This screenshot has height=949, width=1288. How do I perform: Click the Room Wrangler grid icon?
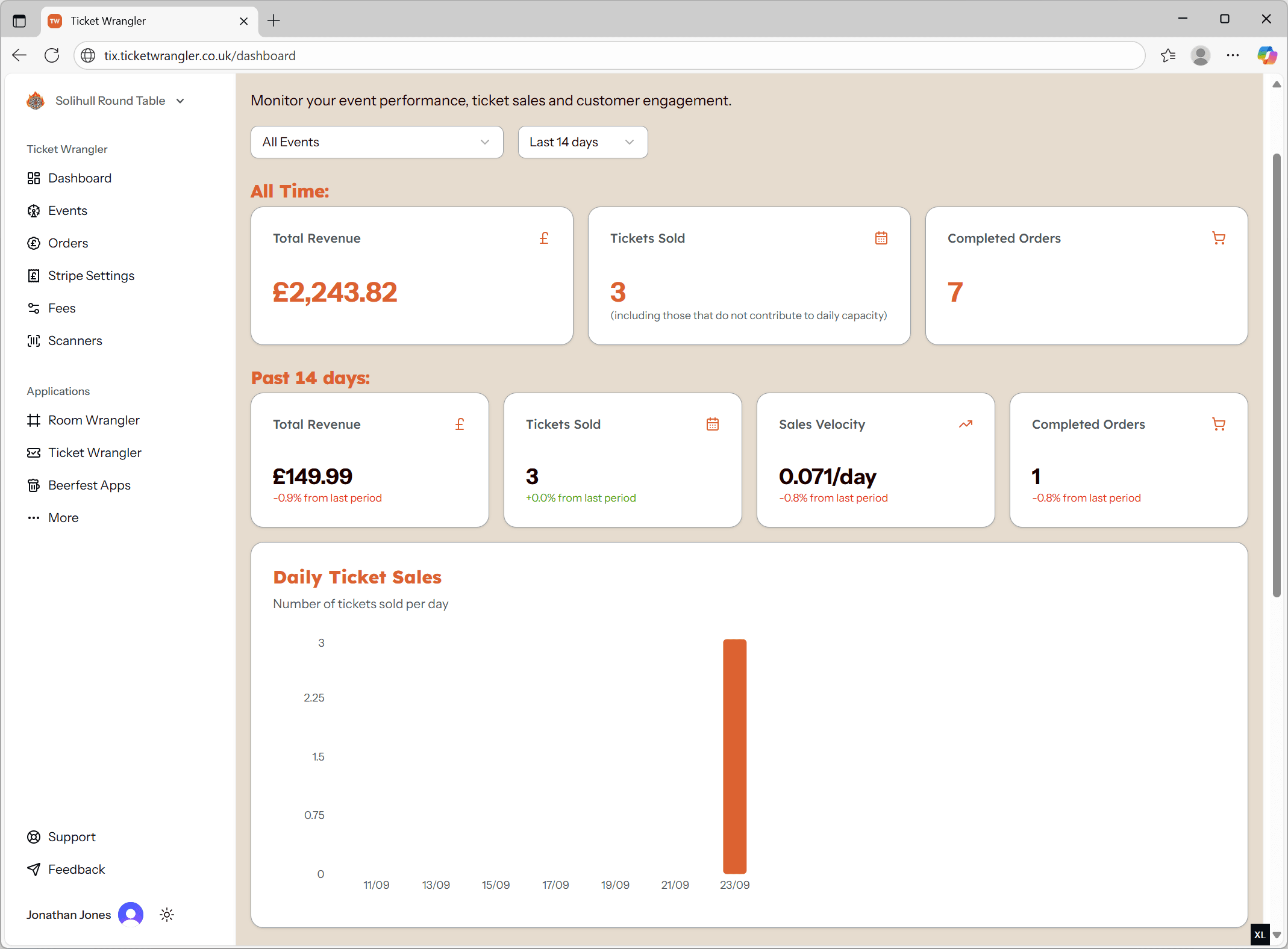[34, 420]
